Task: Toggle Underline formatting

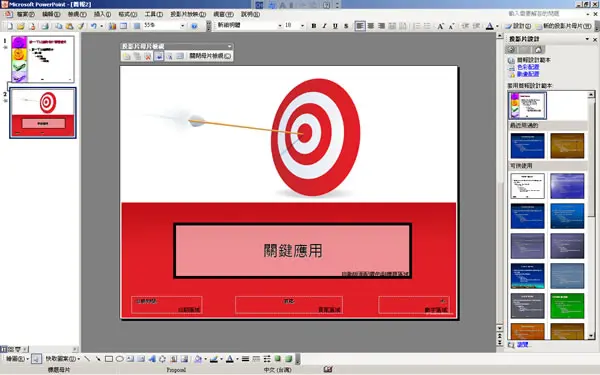Action: [x=335, y=26]
